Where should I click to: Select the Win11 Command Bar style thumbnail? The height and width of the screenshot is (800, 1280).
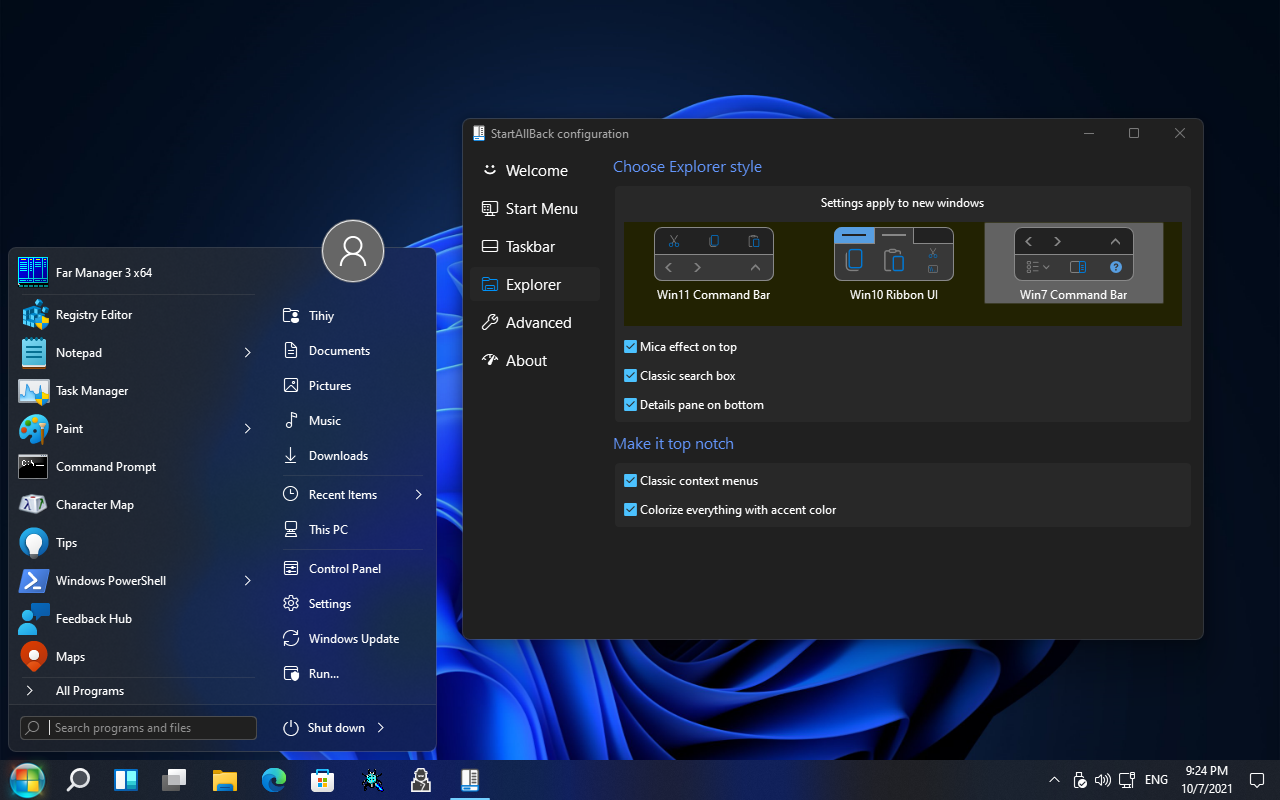coord(713,265)
